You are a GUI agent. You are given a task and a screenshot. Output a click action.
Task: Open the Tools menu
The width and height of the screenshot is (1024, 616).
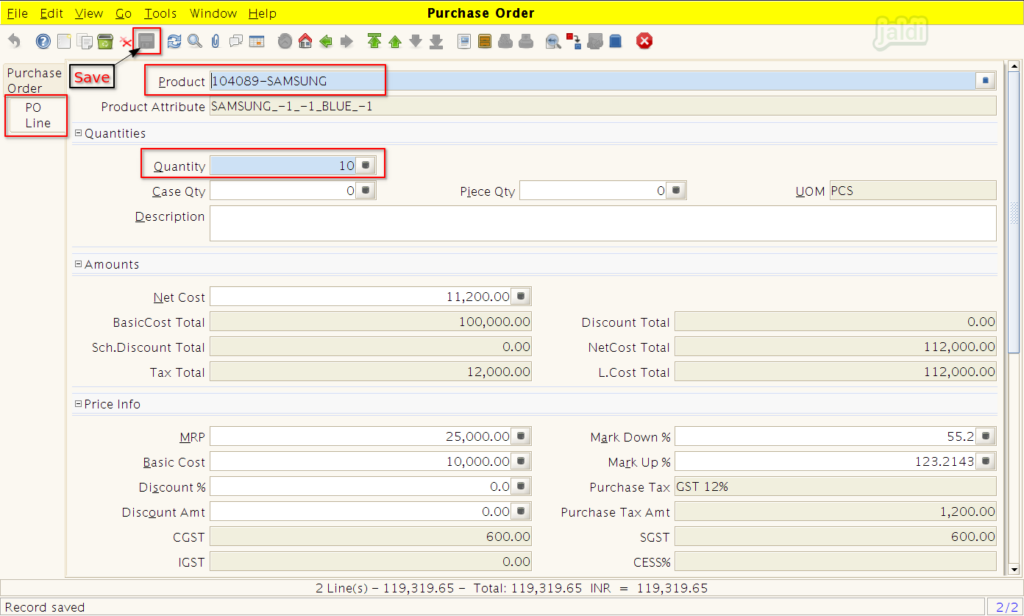point(161,13)
